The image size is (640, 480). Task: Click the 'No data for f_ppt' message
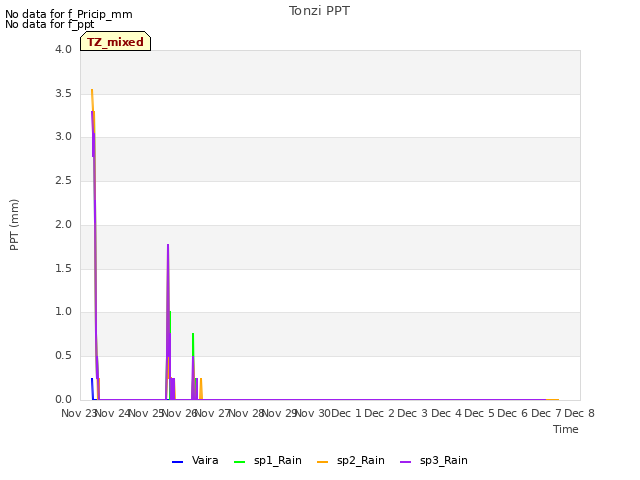click(49, 24)
